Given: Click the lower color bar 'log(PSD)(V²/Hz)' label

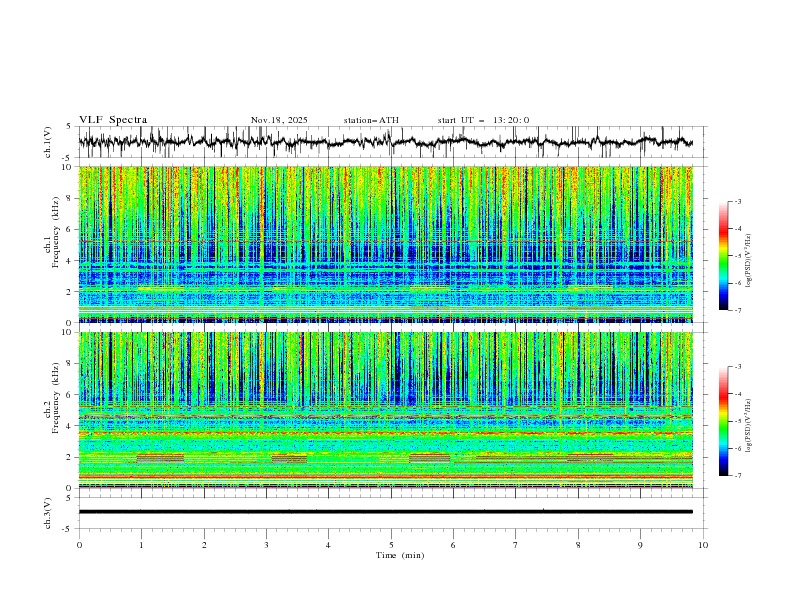Looking at the screenshot, I should 748,425.
